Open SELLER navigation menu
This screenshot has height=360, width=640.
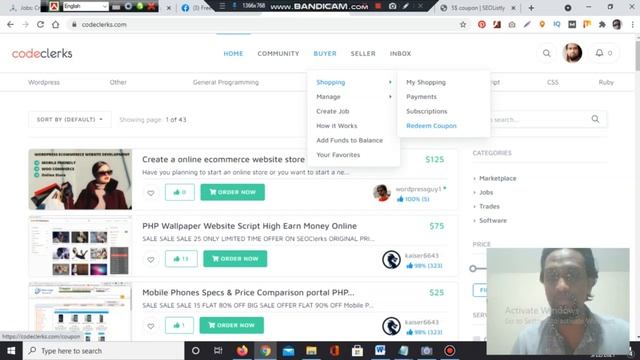click(x=363, y=53)
